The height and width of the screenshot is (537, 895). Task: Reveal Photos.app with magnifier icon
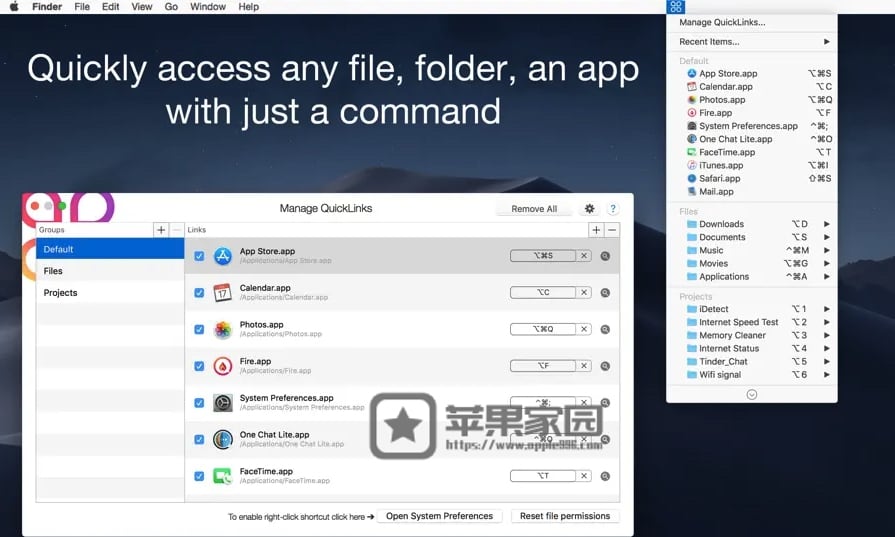pyautogui.click(x=605, y=329)
